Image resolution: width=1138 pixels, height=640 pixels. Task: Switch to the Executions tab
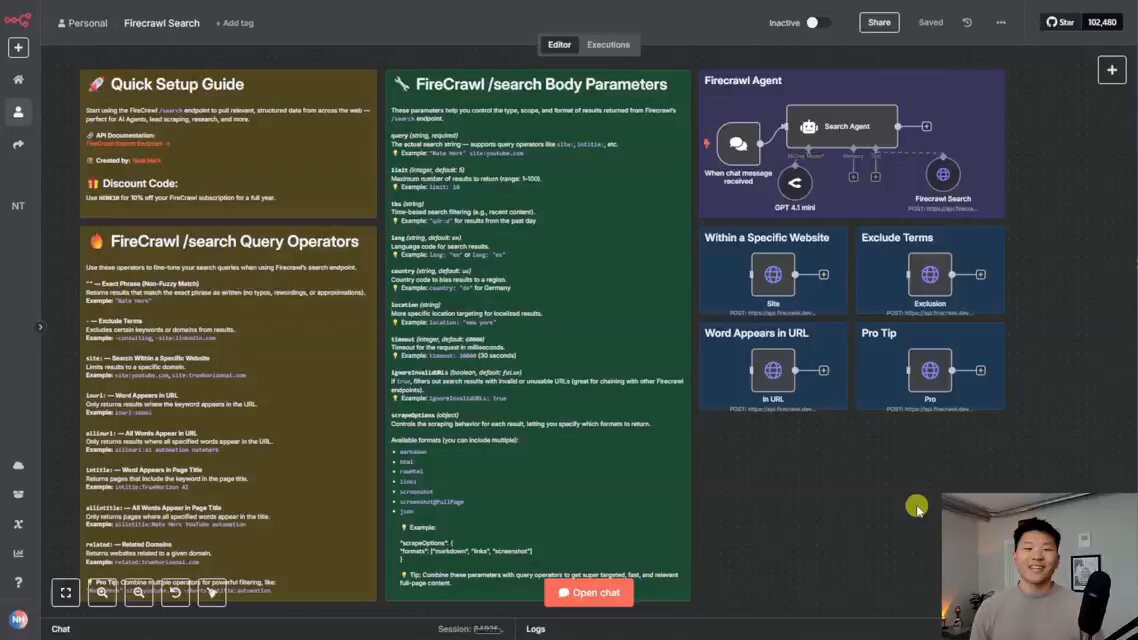pos(608,45)
